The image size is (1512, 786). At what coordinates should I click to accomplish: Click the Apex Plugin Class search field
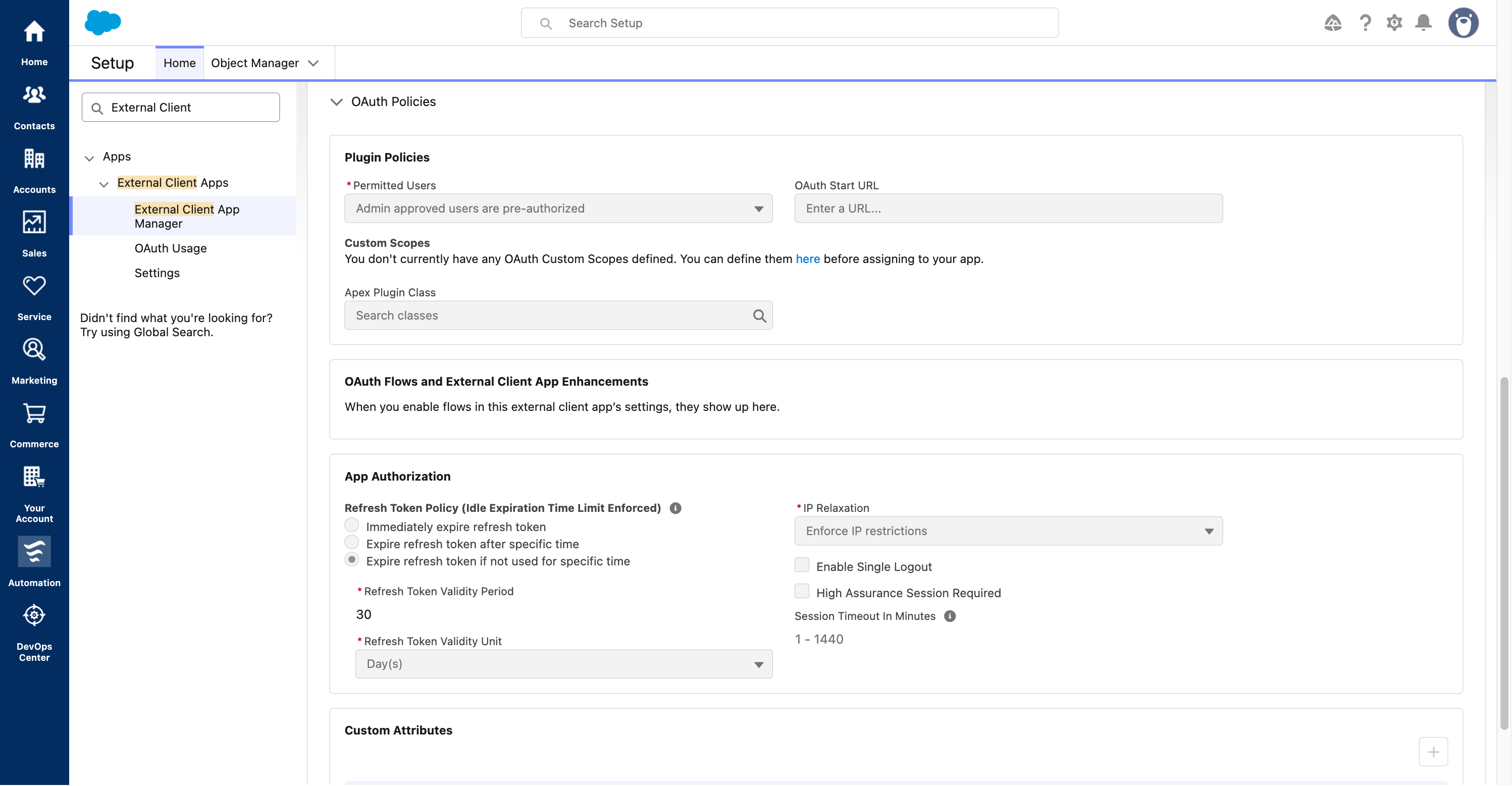click(x=558, y=316)
